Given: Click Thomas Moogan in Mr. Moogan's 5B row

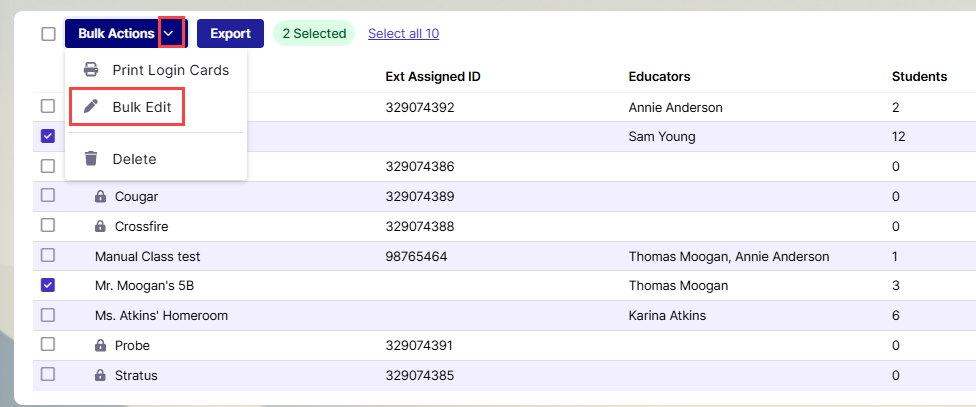Looking at the screenshot, I should [678, 286].
